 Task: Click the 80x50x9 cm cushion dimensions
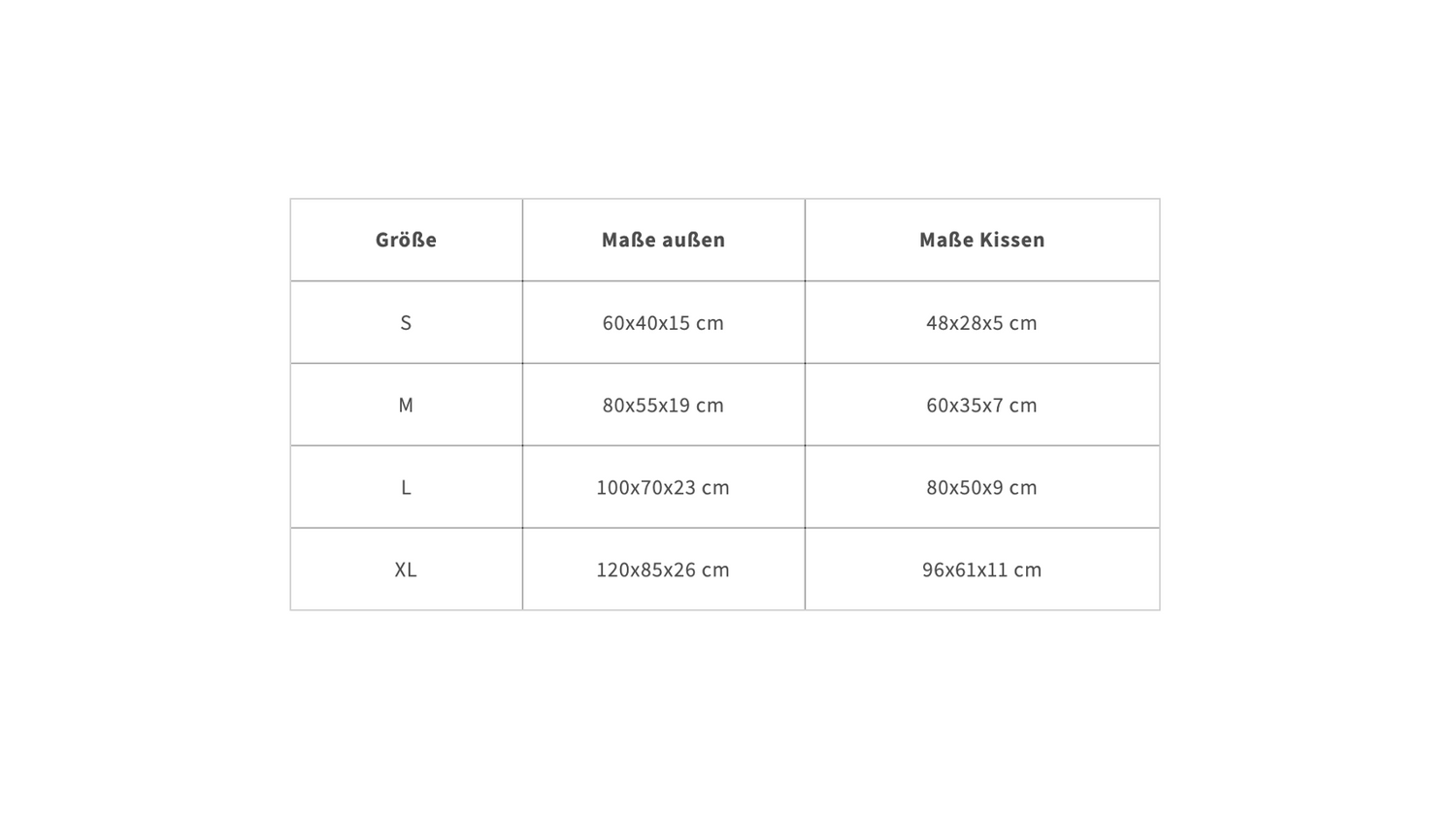click(x=981, y=488)
